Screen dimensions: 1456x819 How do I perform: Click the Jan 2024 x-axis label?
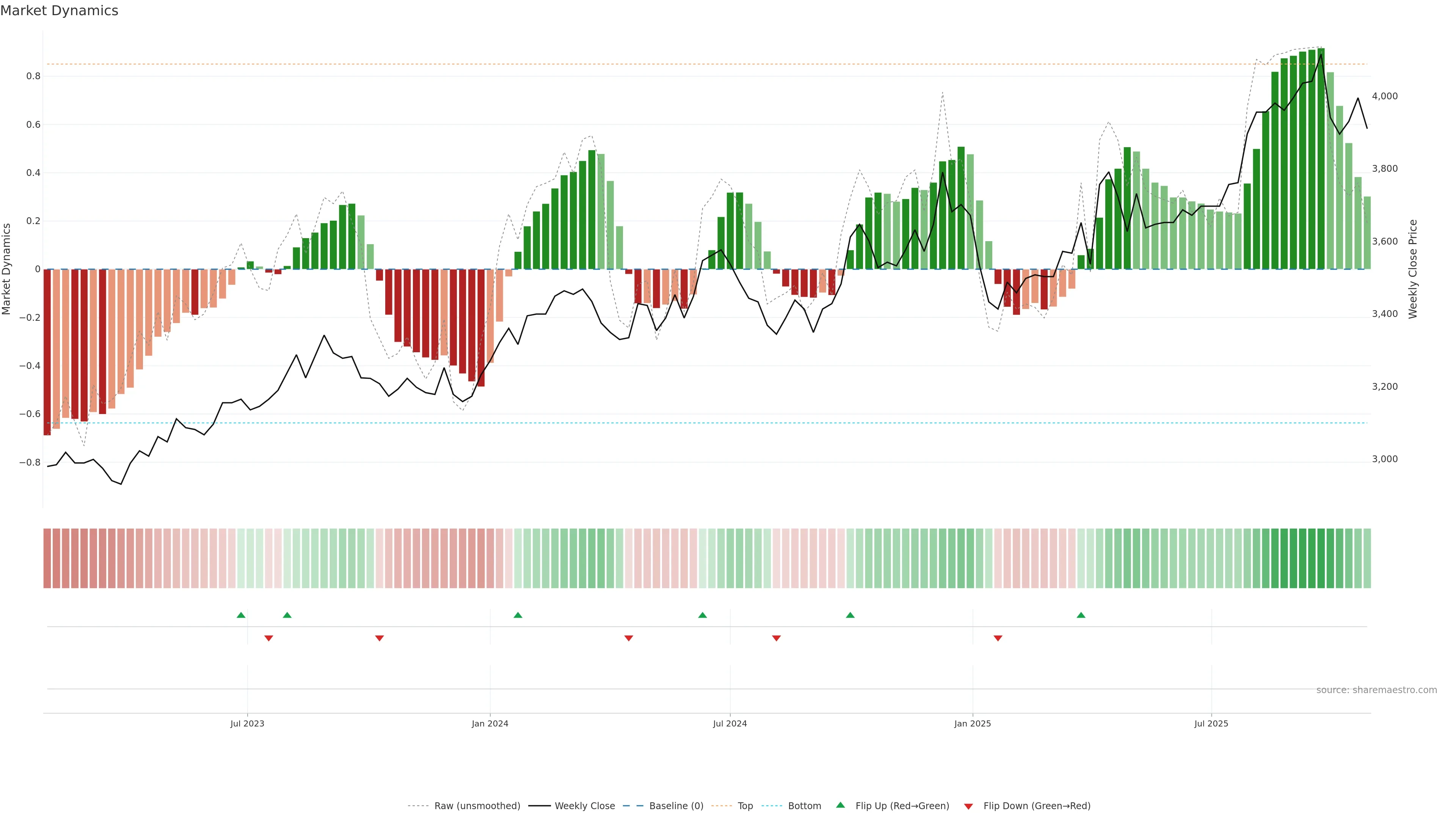point(490,723)
